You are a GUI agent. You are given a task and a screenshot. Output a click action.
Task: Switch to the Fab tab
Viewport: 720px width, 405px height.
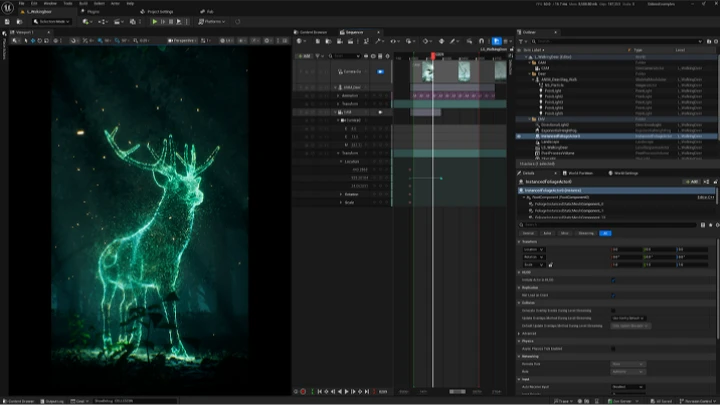(x=208, y=11)
